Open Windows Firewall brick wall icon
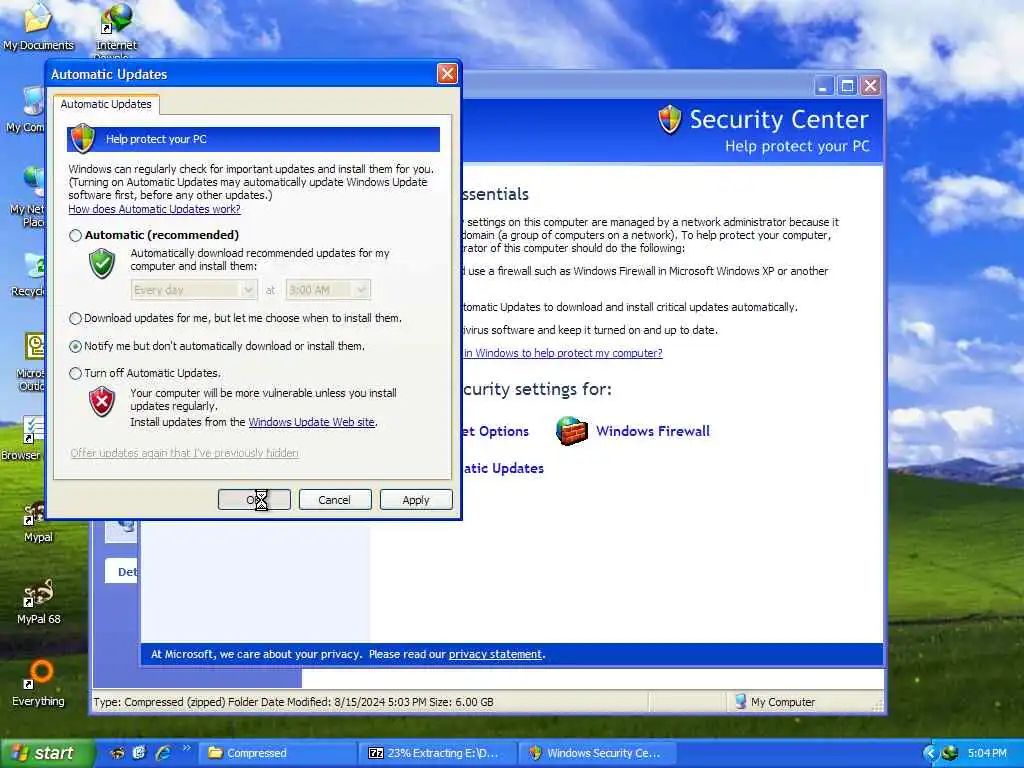The image size is (1024, 768). 572,431
